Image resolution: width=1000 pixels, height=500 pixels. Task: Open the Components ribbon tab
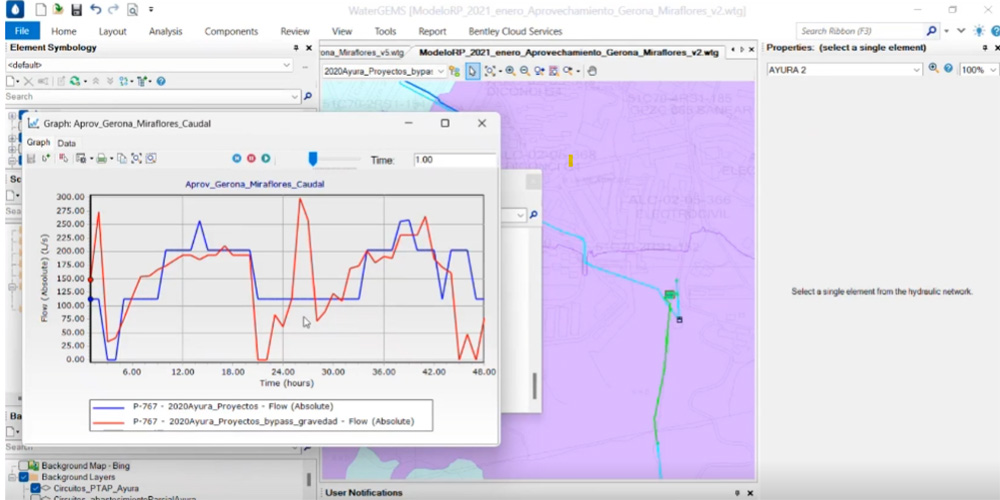point(231,31)
